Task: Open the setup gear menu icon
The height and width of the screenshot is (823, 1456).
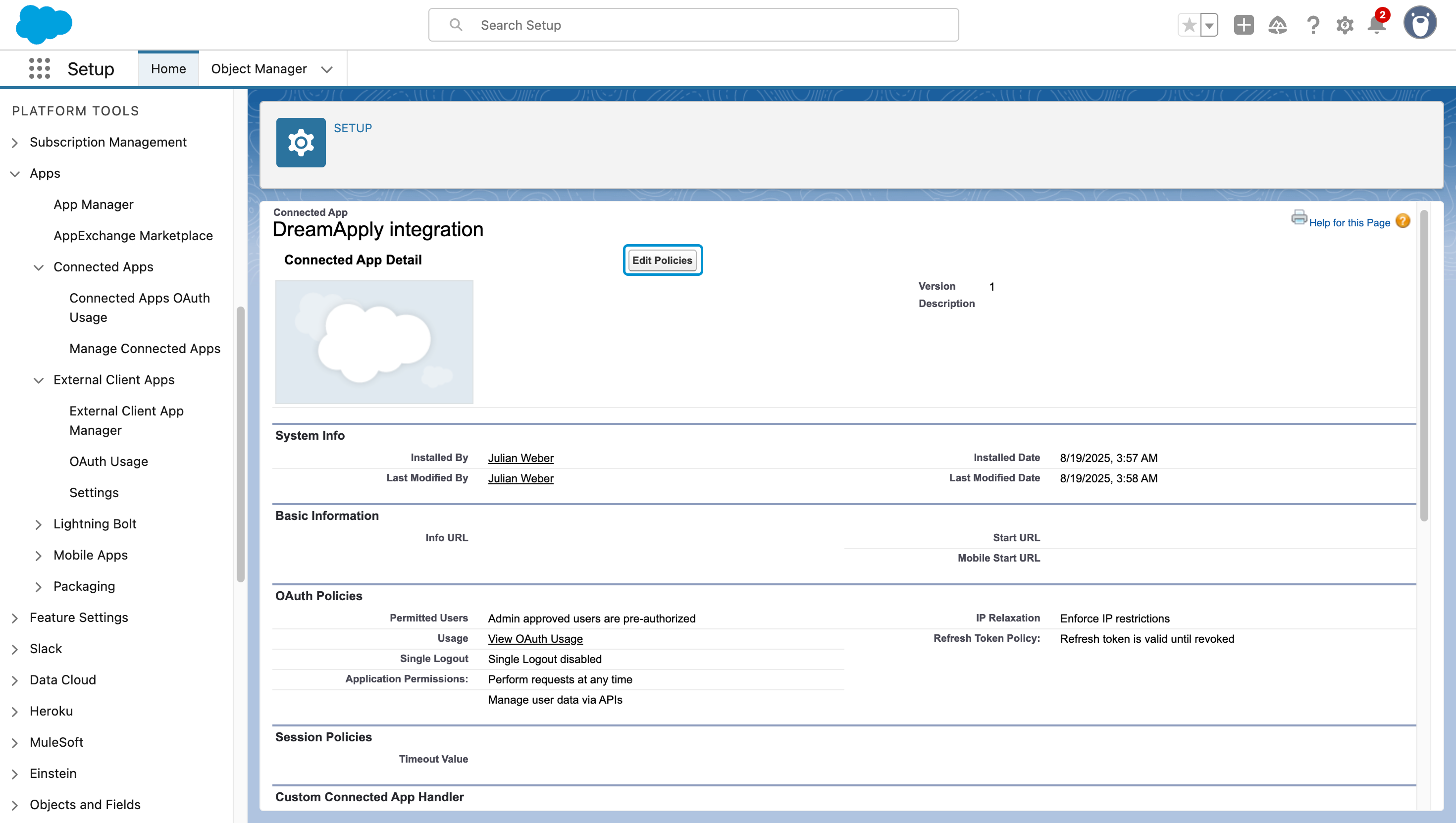Action: [1345, 25]
